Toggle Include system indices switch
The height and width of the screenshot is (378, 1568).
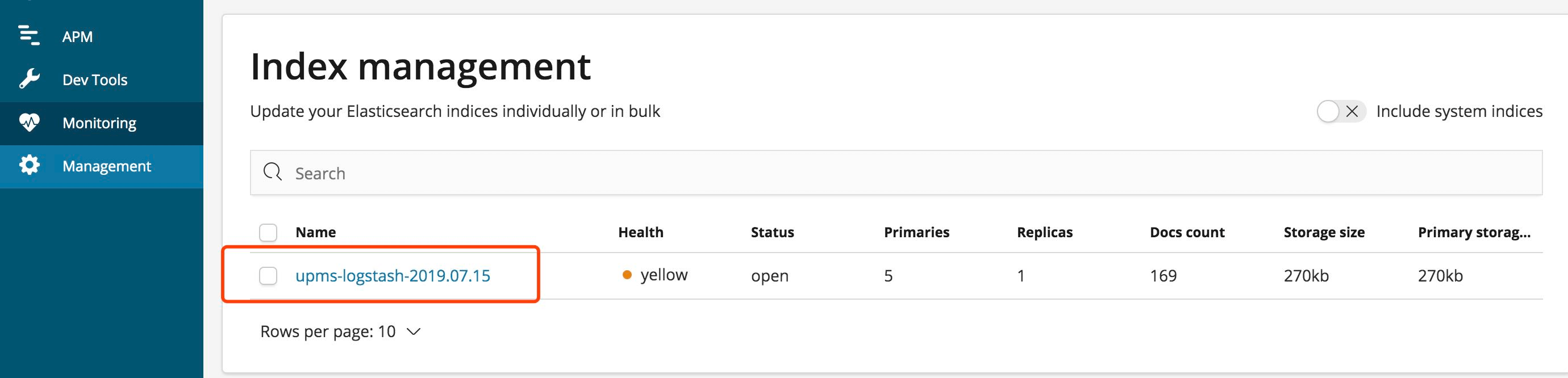(1341, 111)
